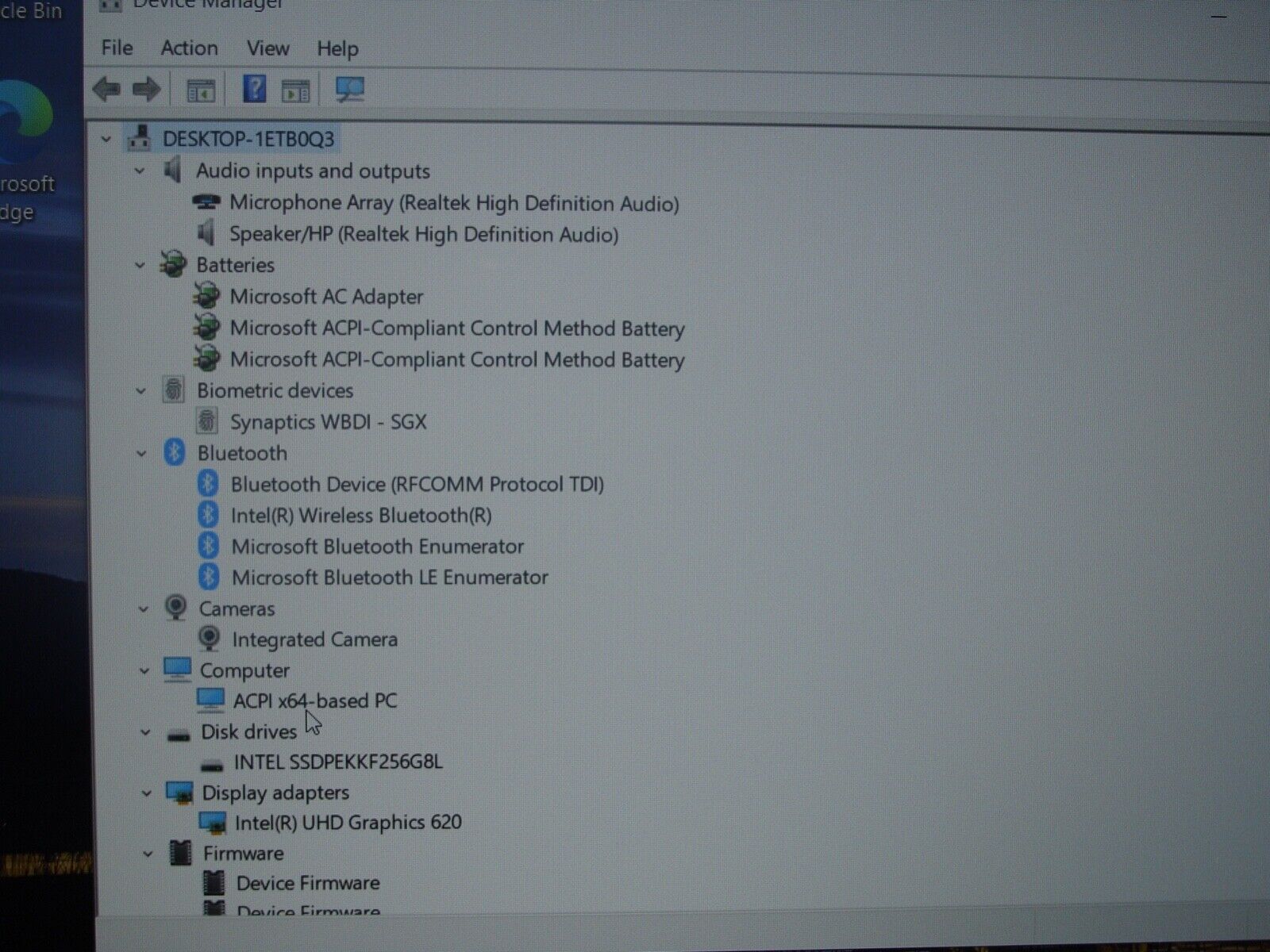The height and width of the screenshot is (952, 1270).
Task: Click the Forward arrow toolbar icon
Action: click(x=147, y=89)
